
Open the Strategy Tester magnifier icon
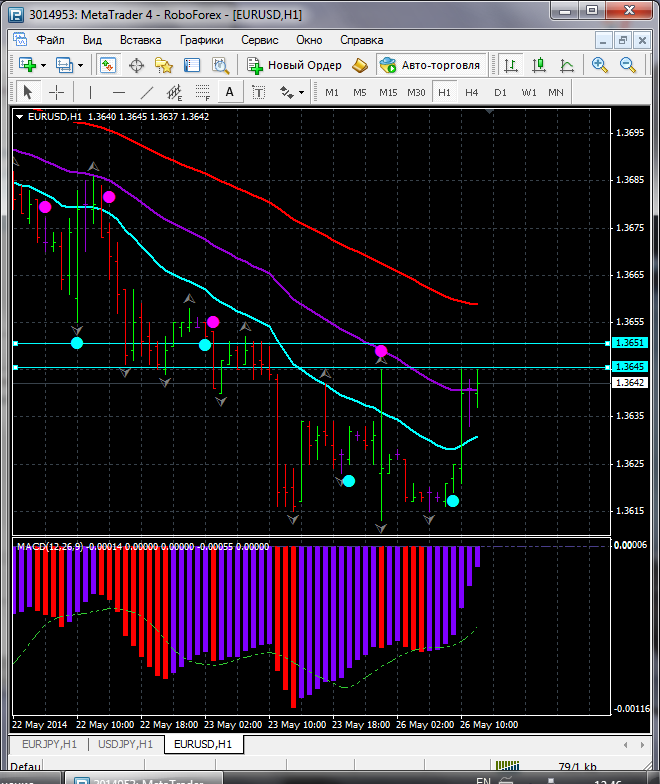(x=220, y=65)
